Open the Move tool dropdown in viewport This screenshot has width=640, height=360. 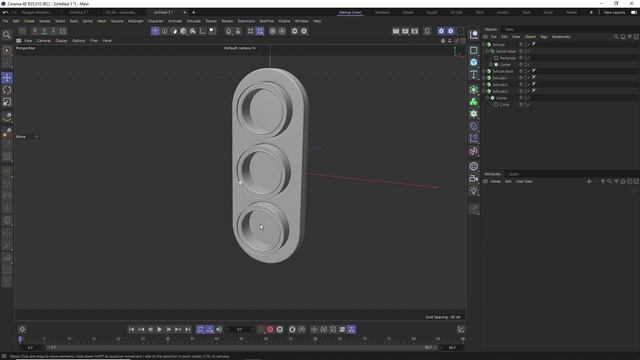[x=37, y=137]
